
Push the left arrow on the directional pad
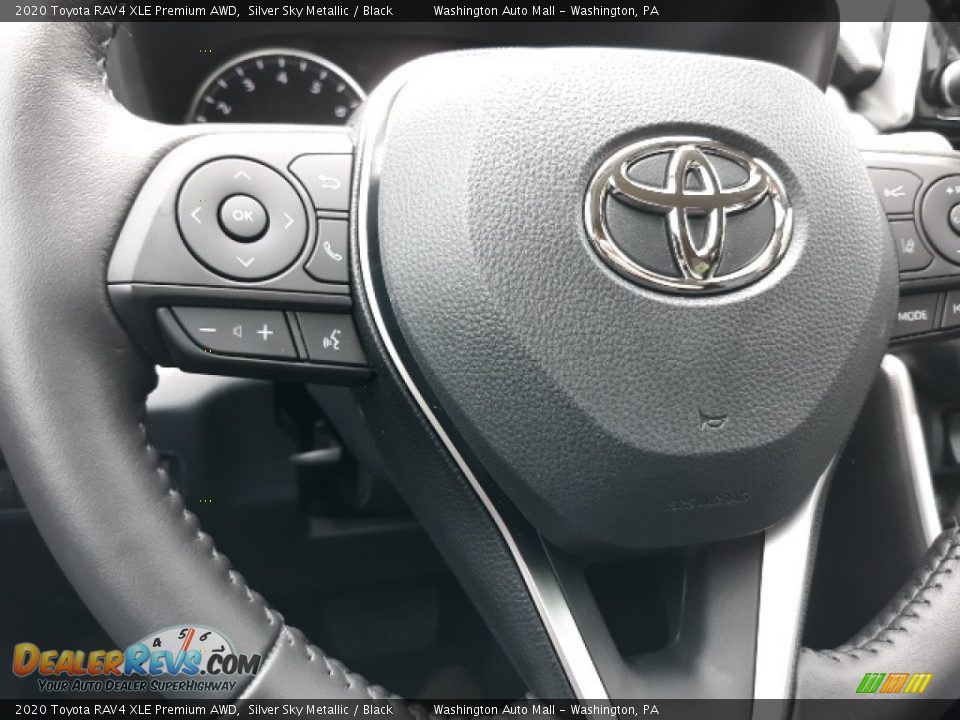pos(196,215)
